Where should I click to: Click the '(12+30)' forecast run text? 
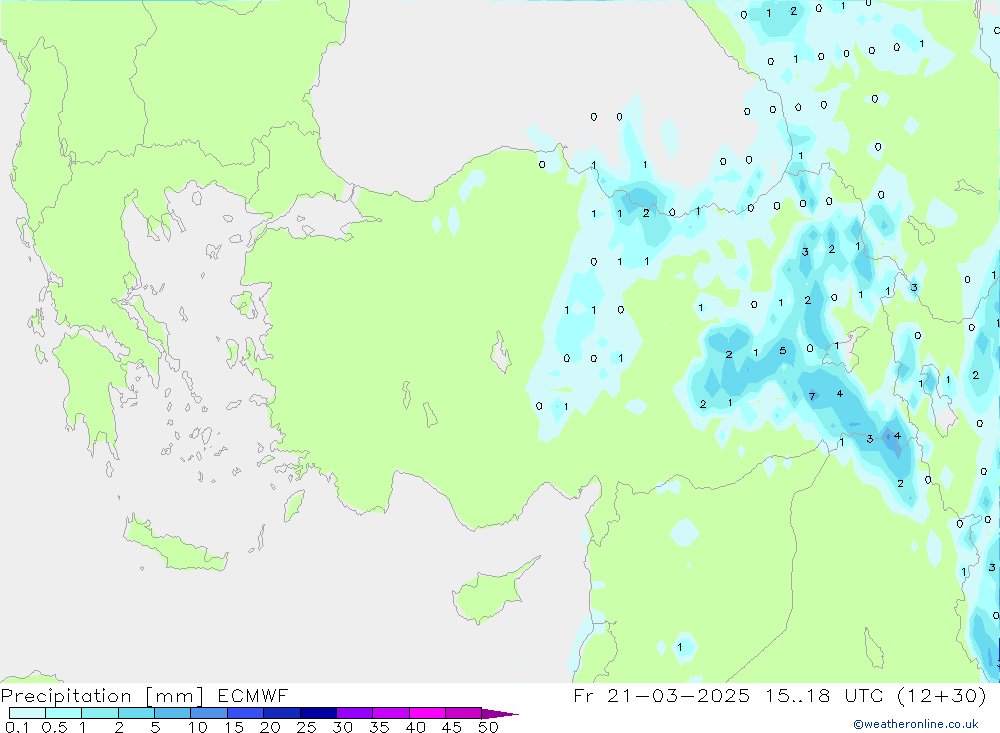(941, 695)
